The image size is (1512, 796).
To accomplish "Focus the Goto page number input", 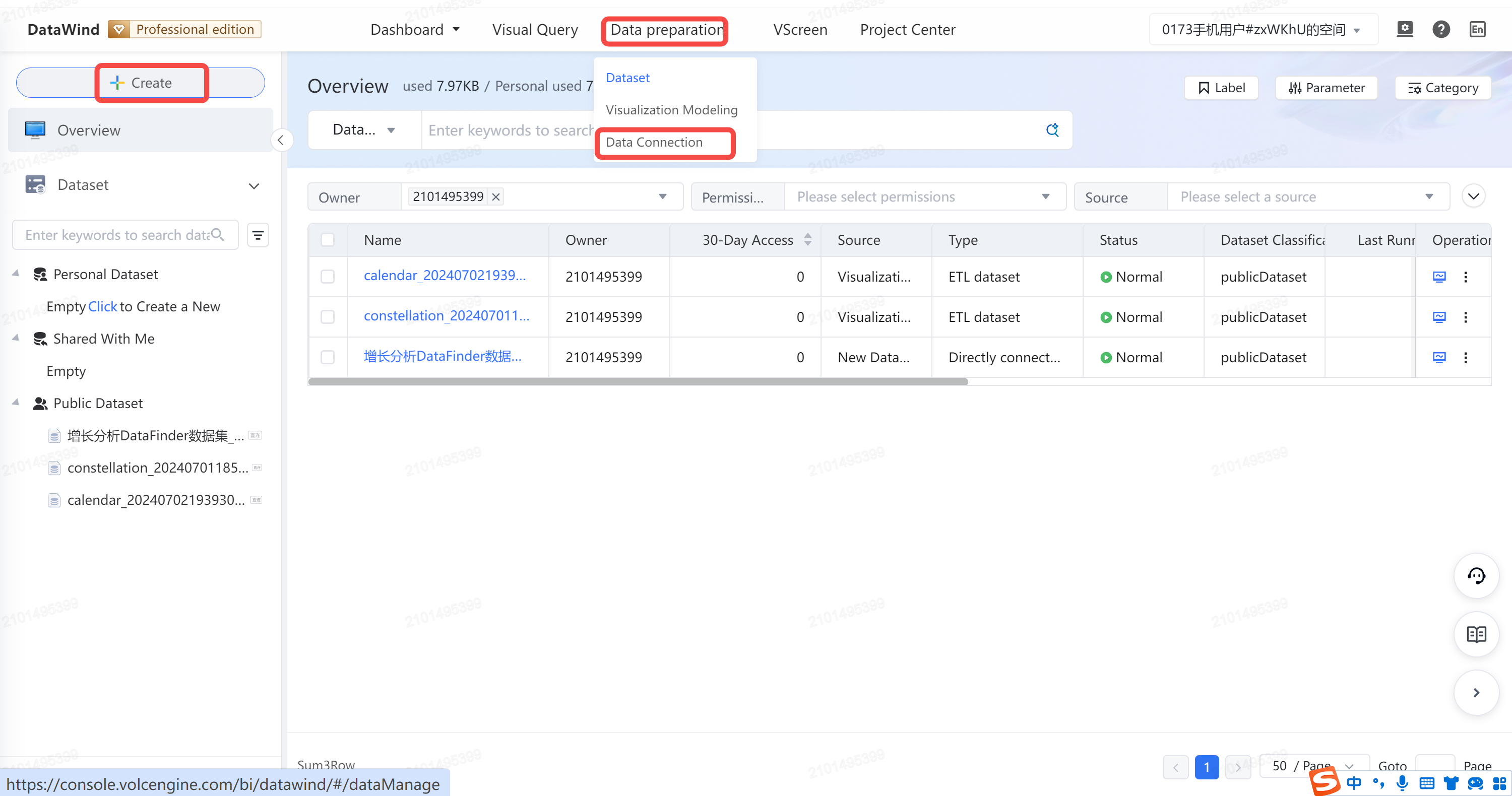I will pos(1434,766).
